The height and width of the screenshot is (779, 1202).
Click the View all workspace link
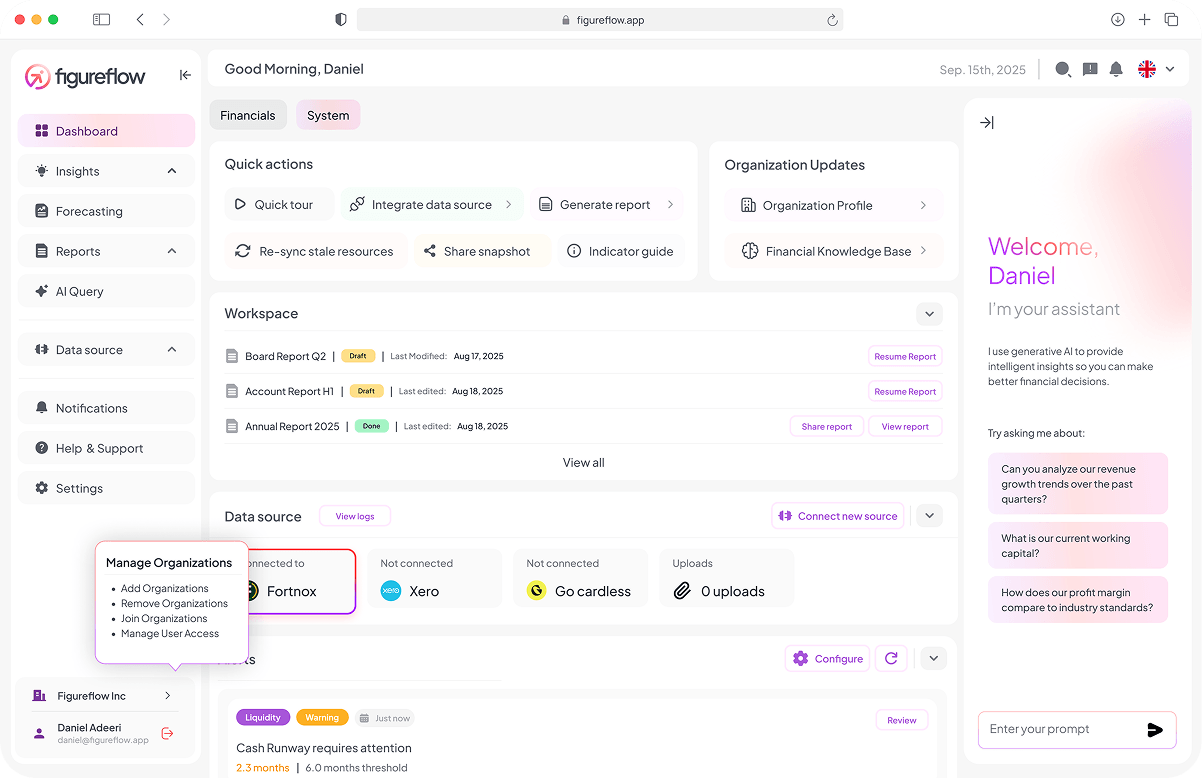coord(583,462)
